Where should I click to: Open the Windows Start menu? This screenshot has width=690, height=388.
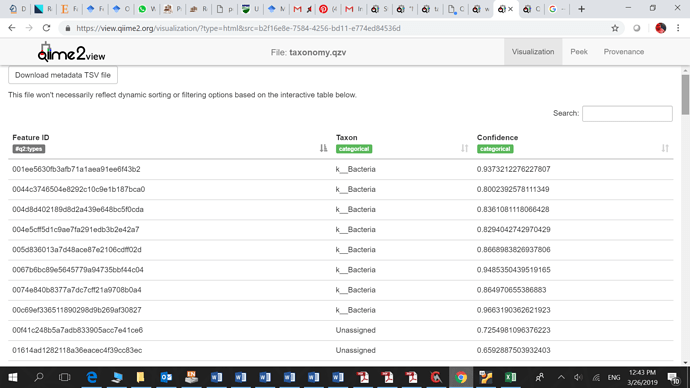(12, 377)
